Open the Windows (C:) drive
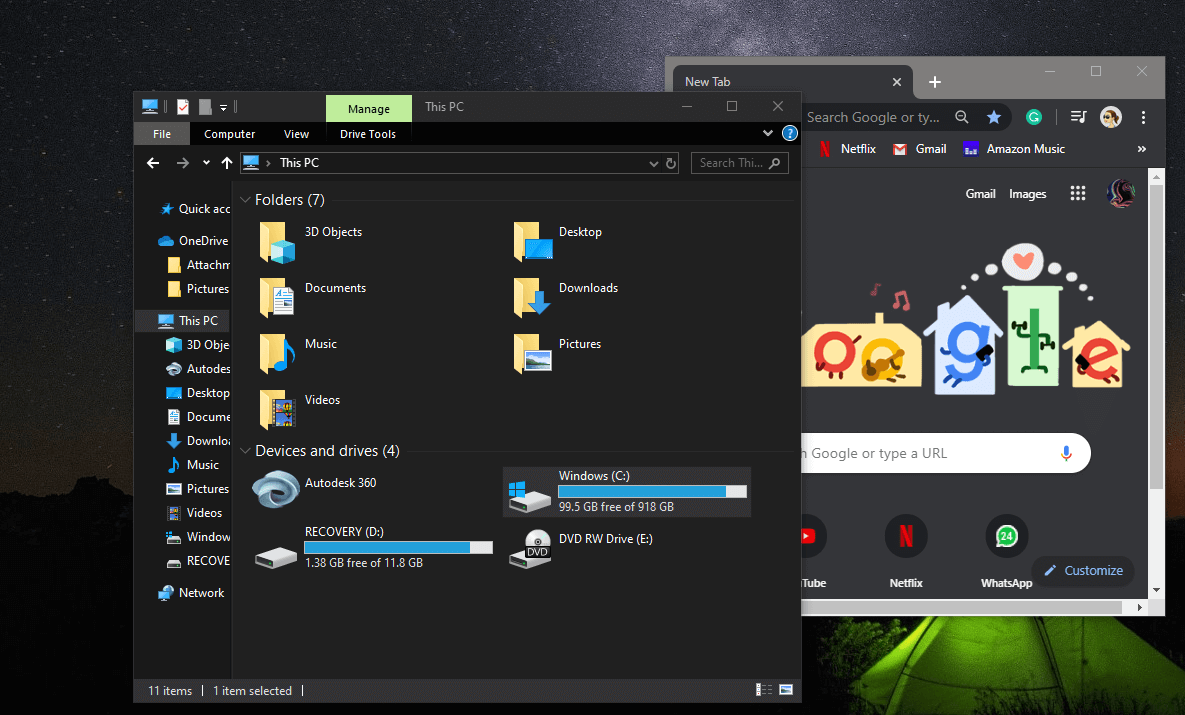The image size is (1185, 715). [x=530, y=492]
